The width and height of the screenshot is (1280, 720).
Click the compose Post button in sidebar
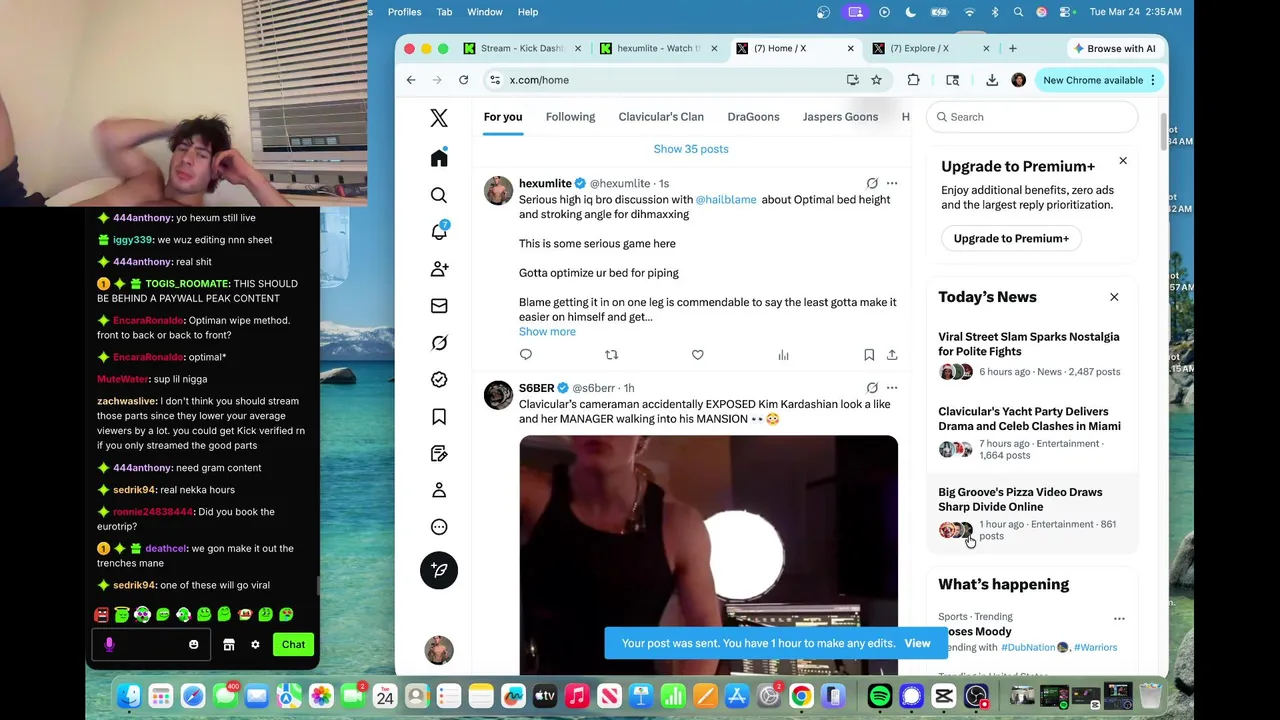tap(439, 570)
